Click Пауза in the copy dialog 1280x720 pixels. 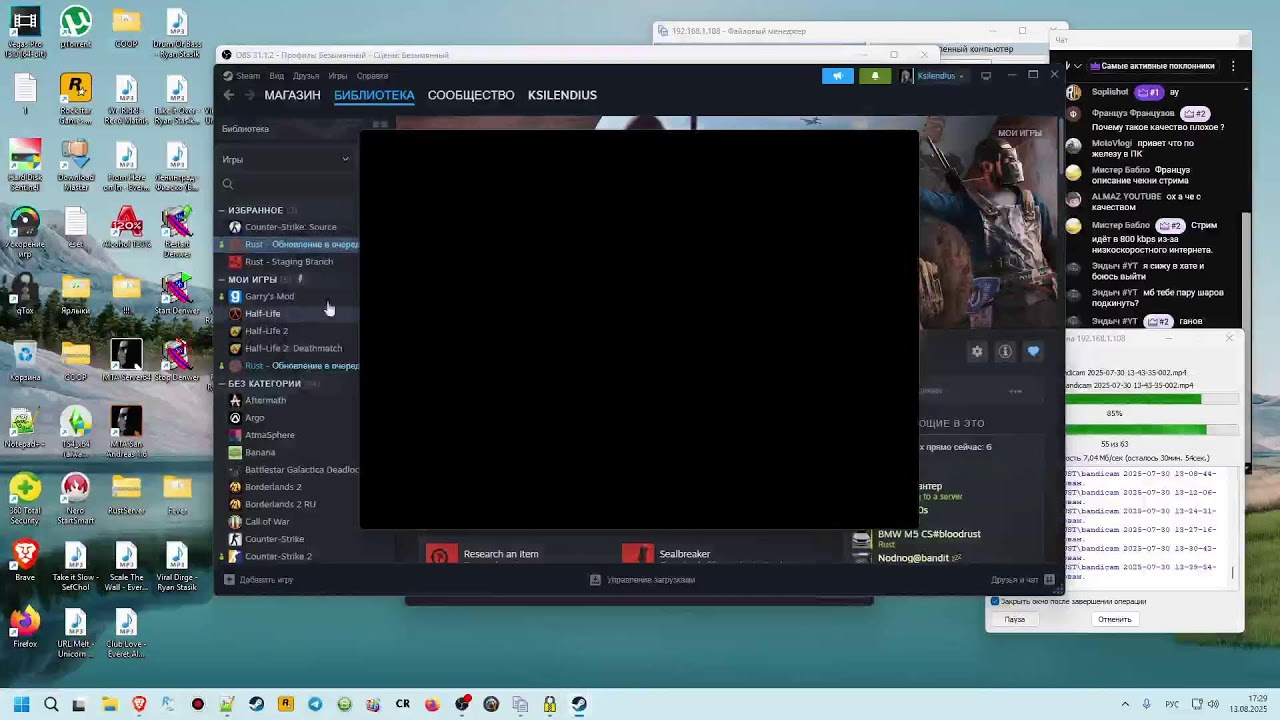[x=1015, y=619]
